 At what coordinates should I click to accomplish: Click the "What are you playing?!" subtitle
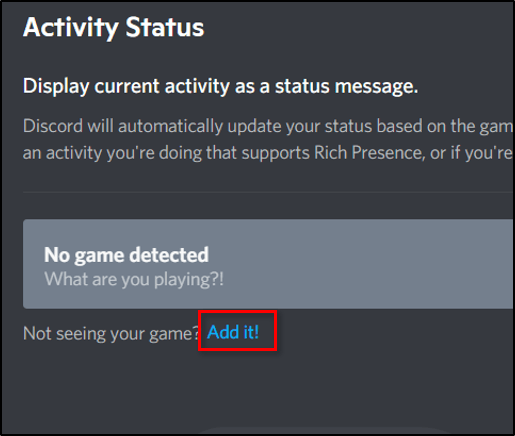[134, 279]
